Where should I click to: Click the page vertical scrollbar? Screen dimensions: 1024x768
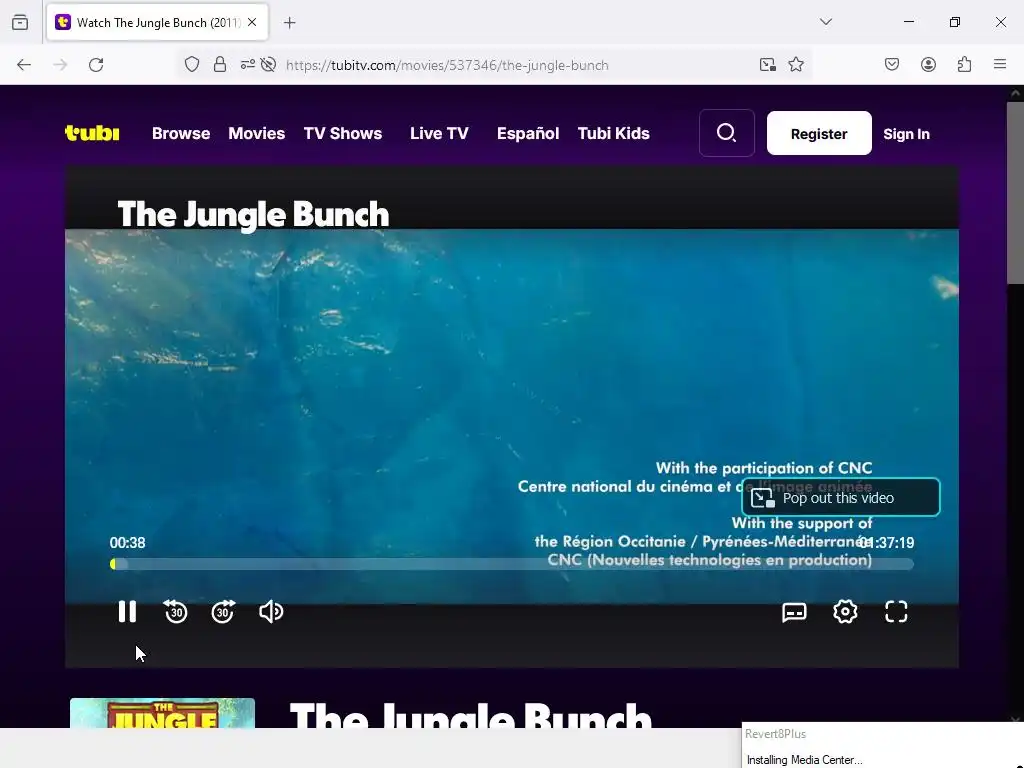pyautogui.click(x=1015, y=193)
